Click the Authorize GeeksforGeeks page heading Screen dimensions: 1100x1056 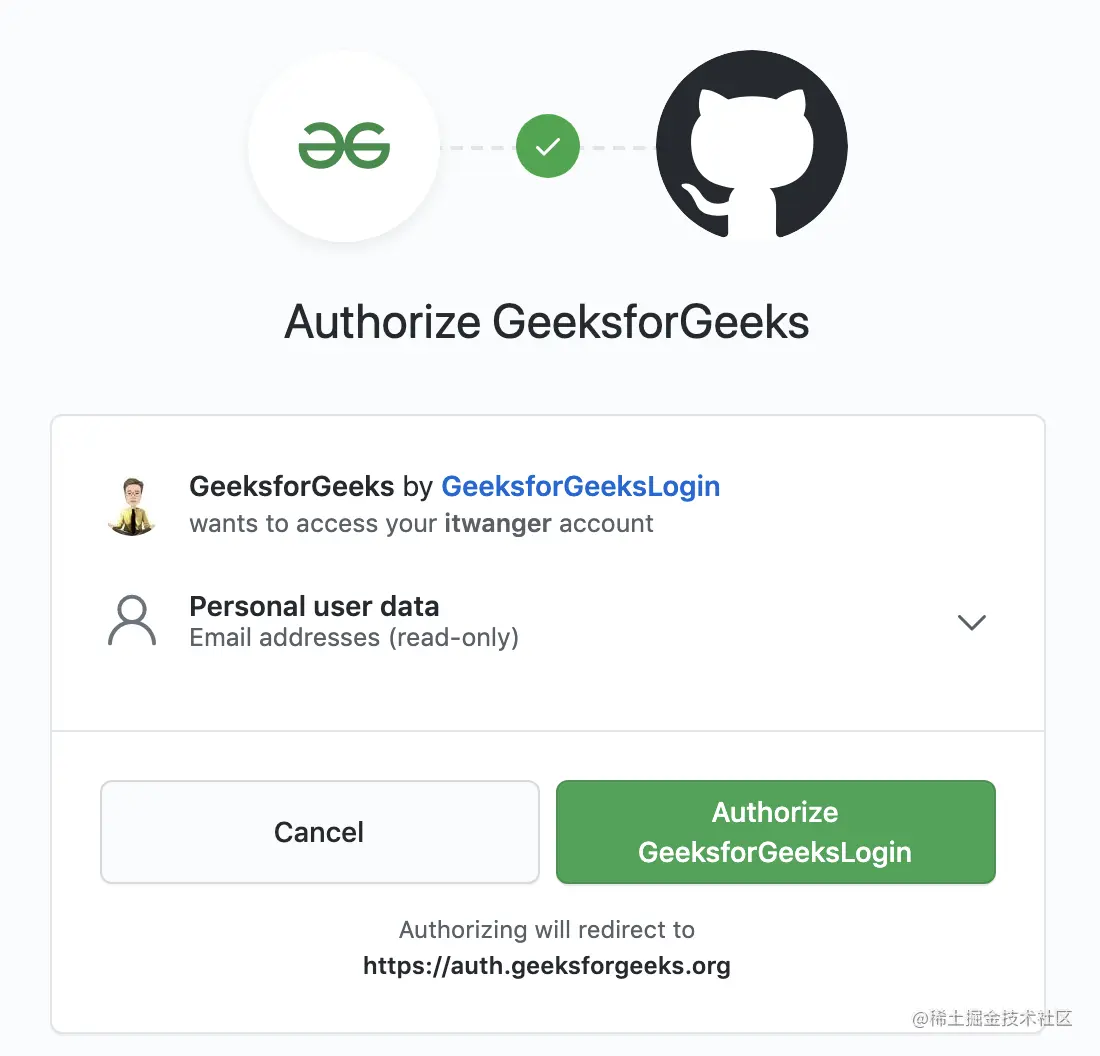click(x=546, y=322)
